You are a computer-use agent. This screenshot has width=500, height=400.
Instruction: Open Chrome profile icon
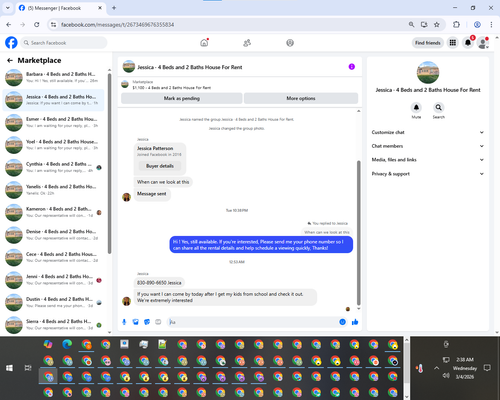click(477, 24)
